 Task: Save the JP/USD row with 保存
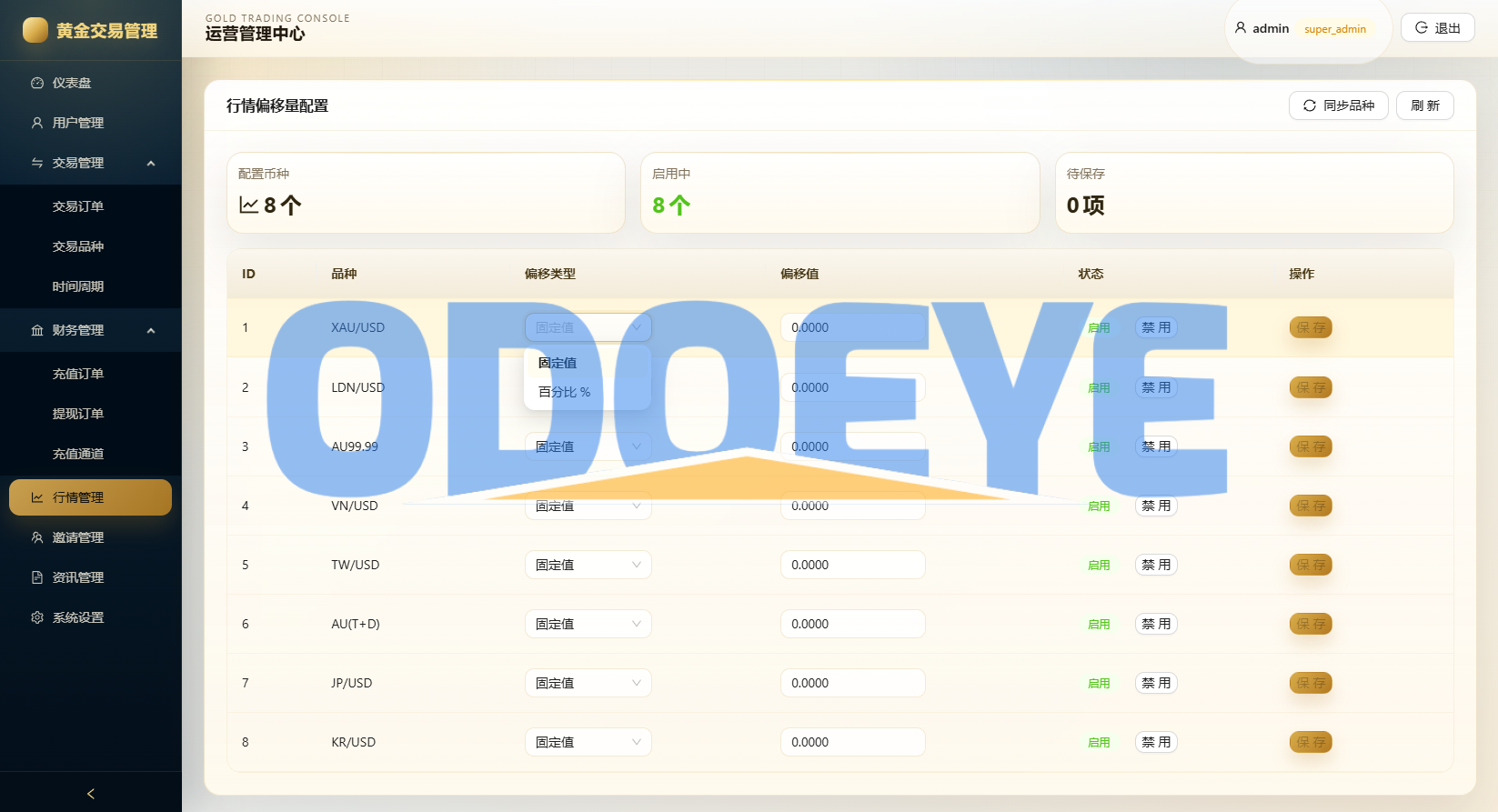[x=1311, y=683]
